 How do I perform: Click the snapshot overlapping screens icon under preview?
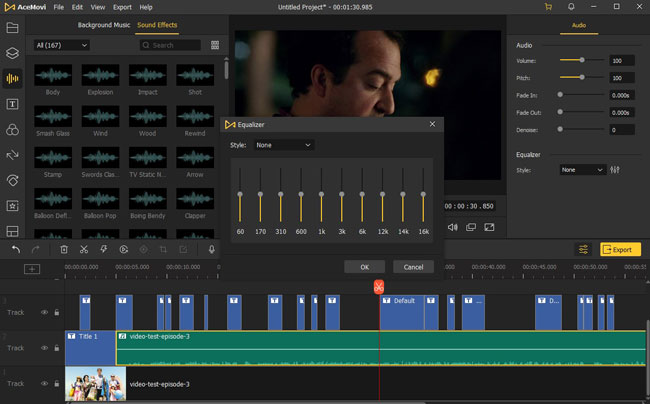coord(471,227)
